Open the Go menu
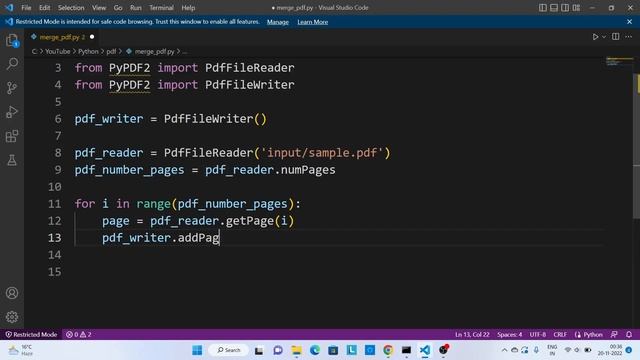Viewport: 640px width, 360px height. [118, 8]
